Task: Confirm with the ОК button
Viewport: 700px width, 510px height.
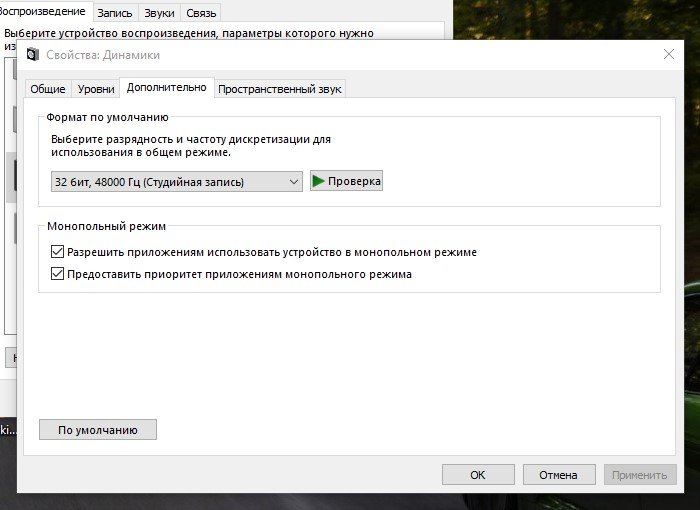Action: 478,475
